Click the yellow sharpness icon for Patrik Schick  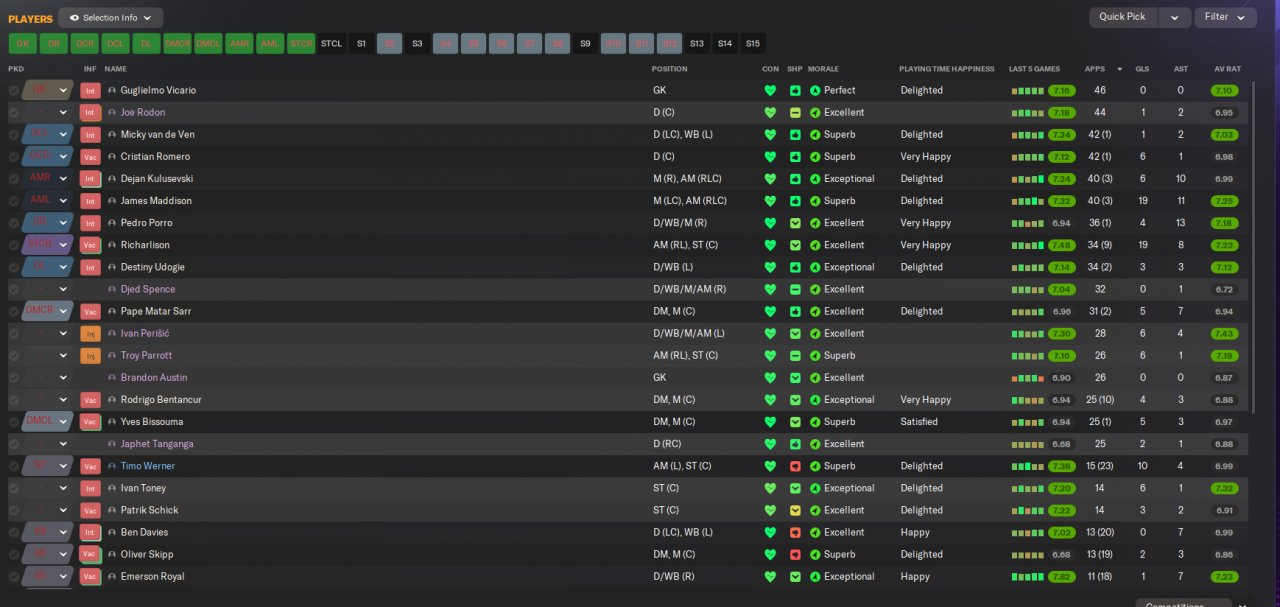(795, 510)
